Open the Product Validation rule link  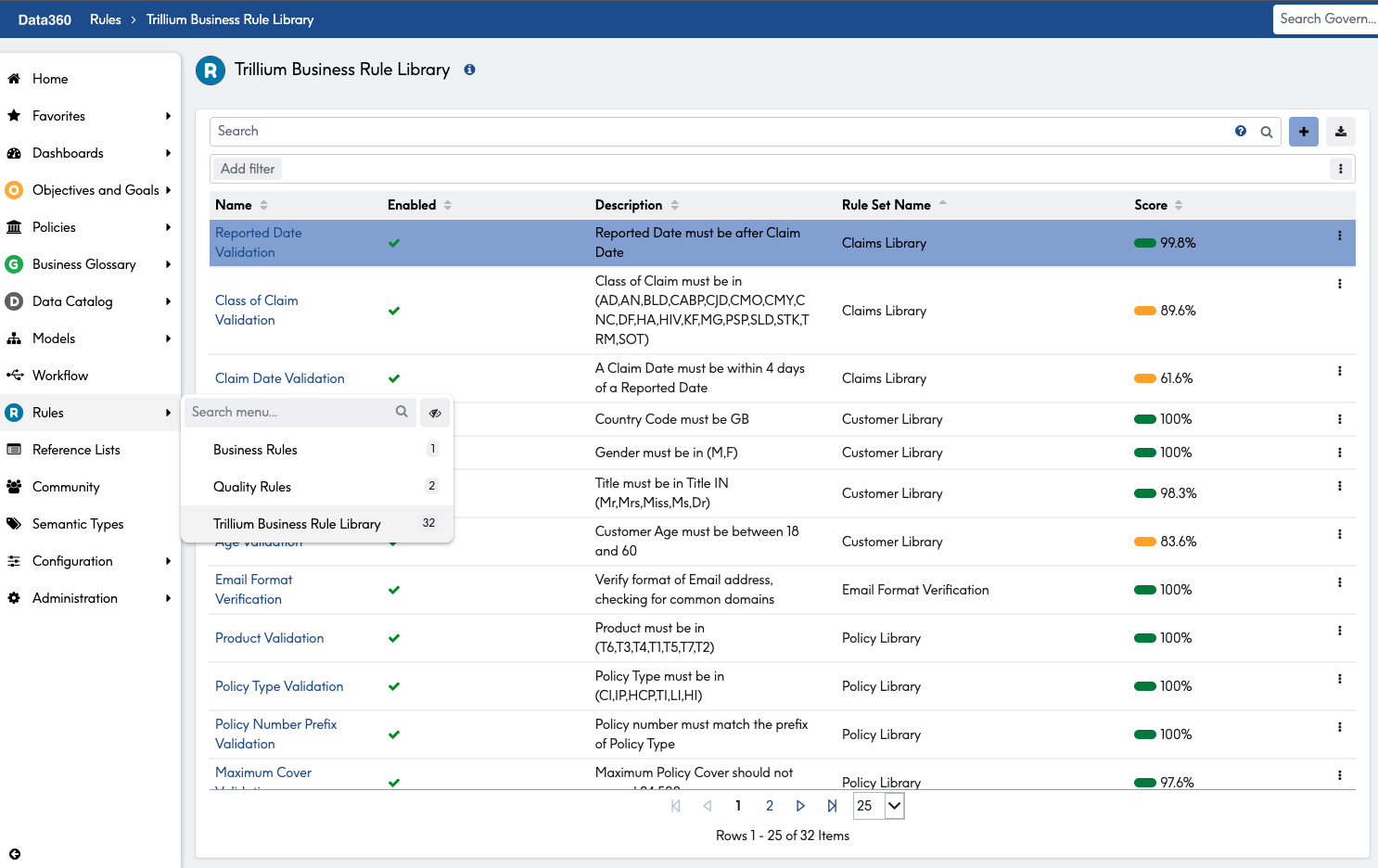pyautogui.click(x=269, y=638)
